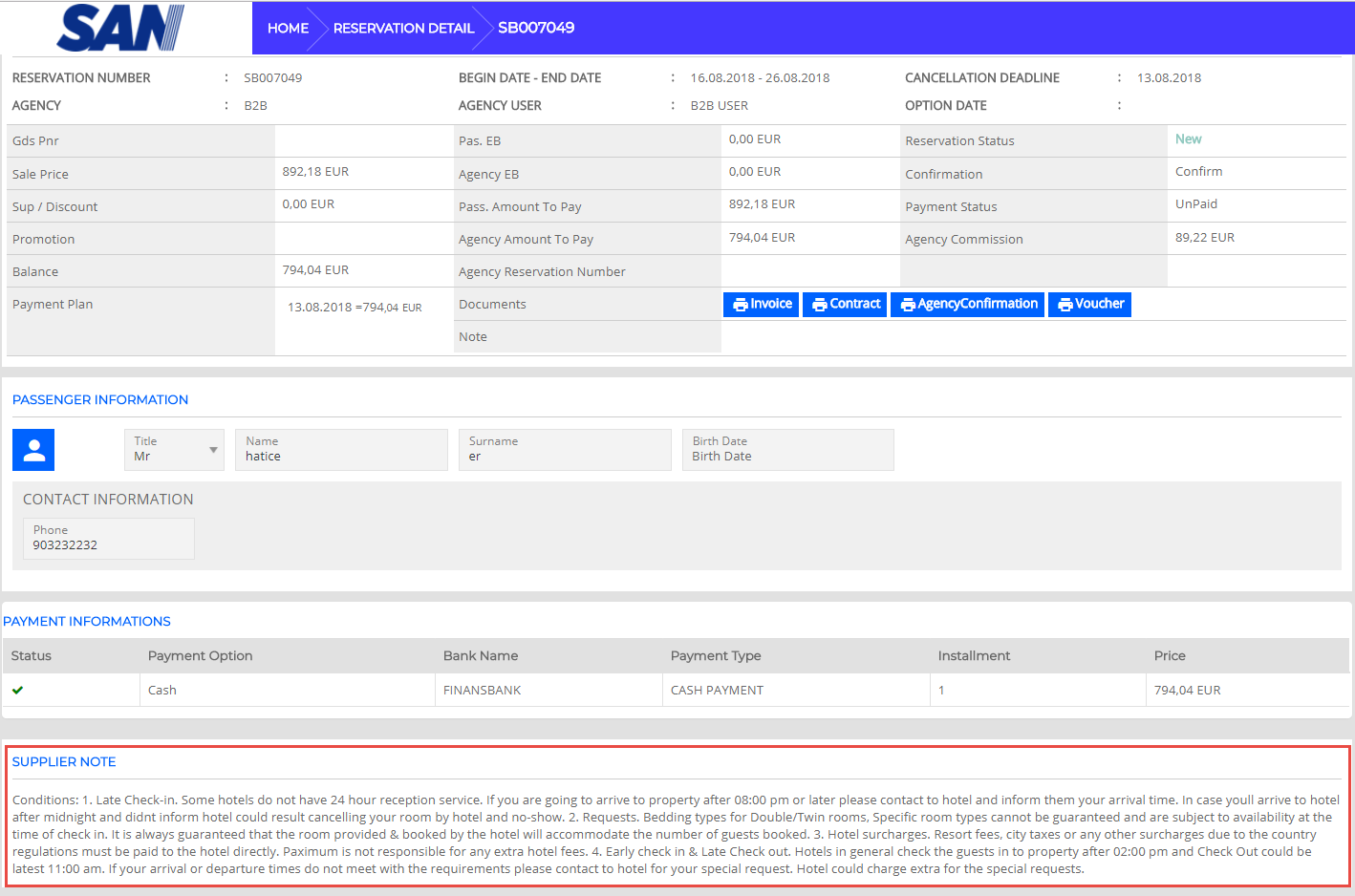
Task: Select SB007049 breadcrumb item
Action: [536, 28]
